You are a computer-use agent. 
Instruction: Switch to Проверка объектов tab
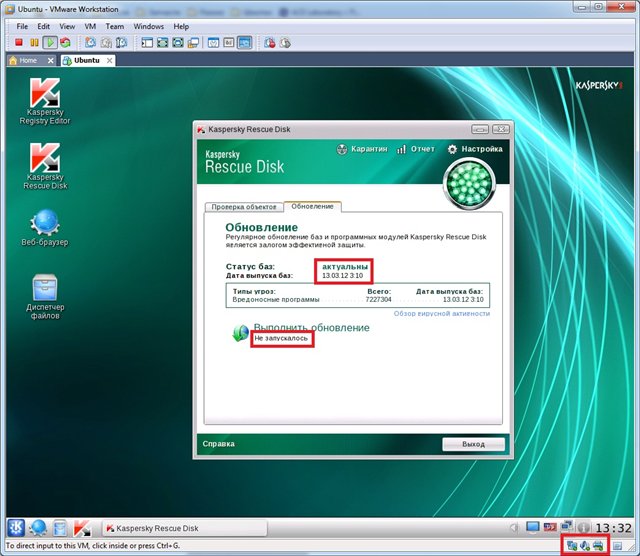click(243, 207)
